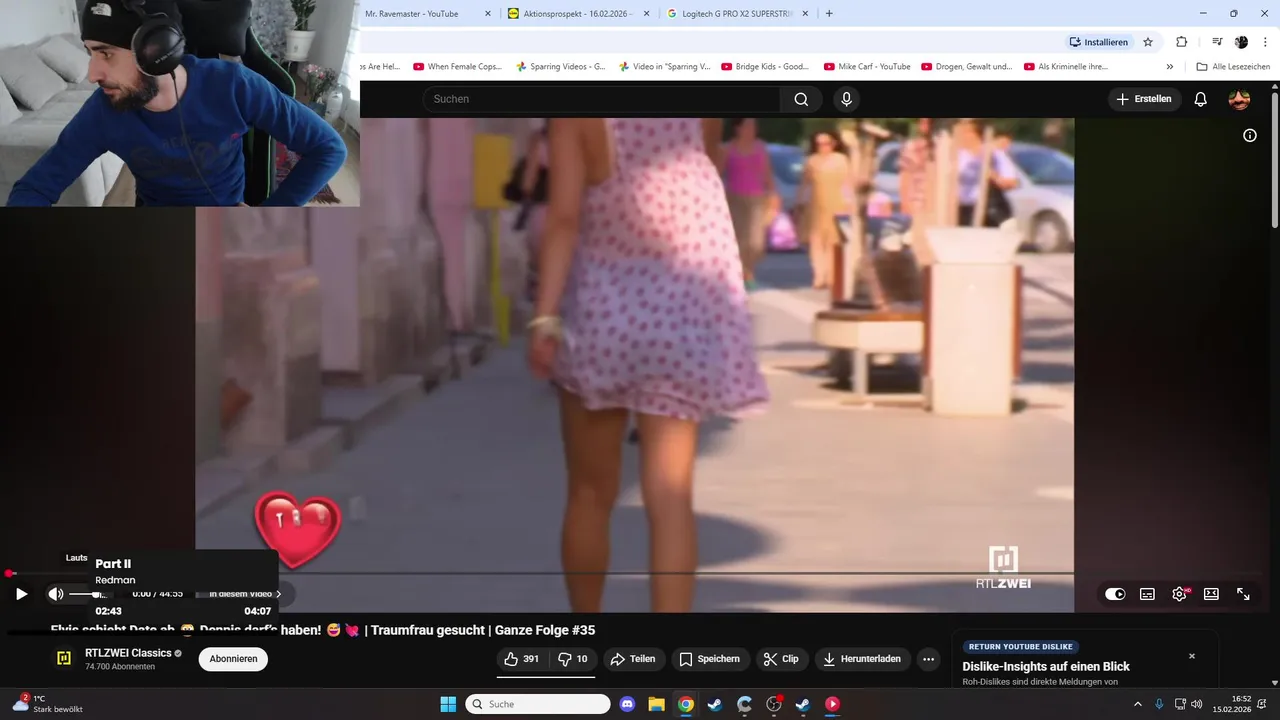Close the Mr. Ravemaster tab
This screenshot has height=720, width=1280.
tap(487, 14)
